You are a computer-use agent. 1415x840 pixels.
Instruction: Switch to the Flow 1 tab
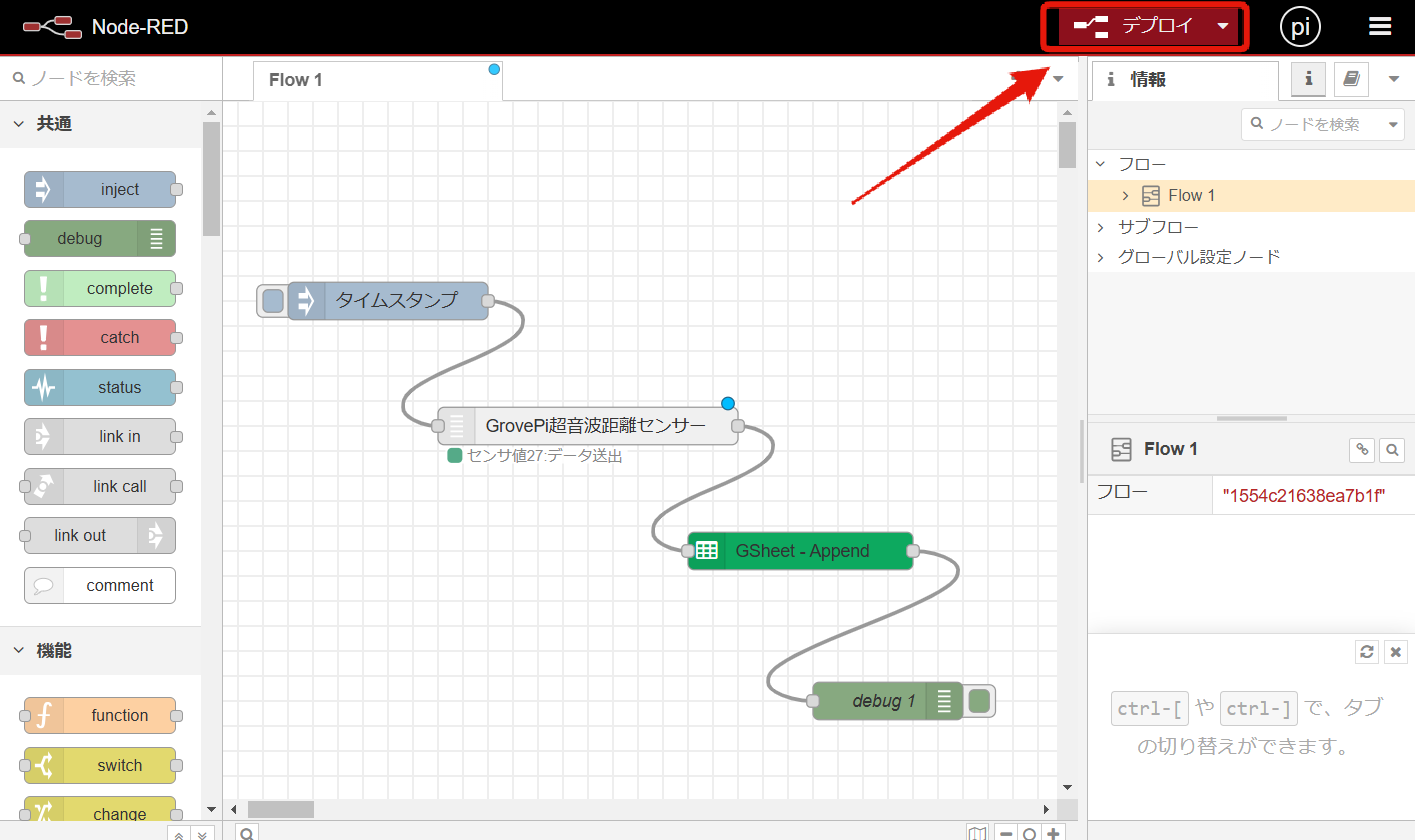[x=295, y=79]
